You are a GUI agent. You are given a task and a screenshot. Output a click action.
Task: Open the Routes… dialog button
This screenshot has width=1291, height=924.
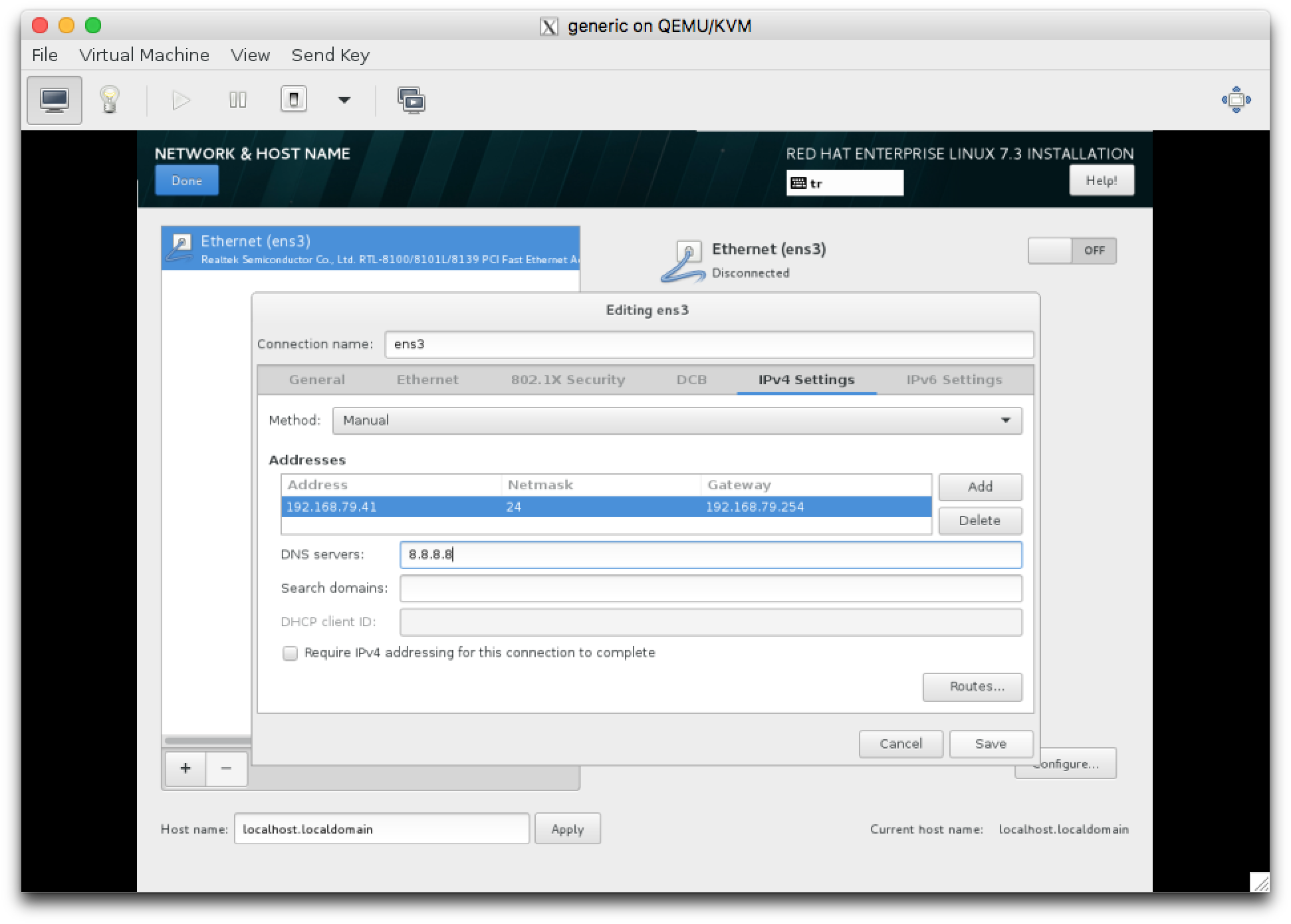pyautogui.click(x=973, y=687)
